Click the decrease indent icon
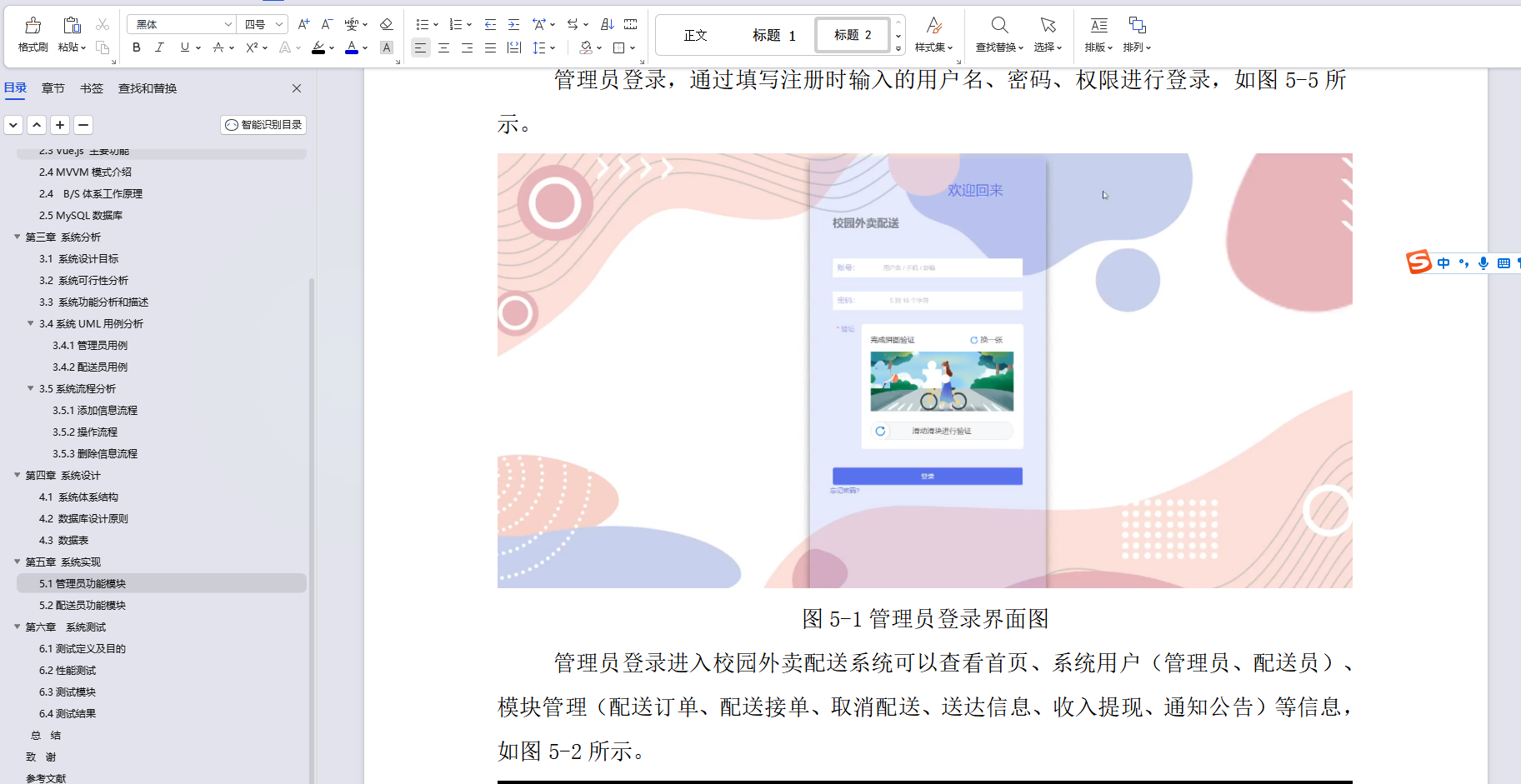The height and width of the screenshot is (784, 1521). tap(490, 24)
